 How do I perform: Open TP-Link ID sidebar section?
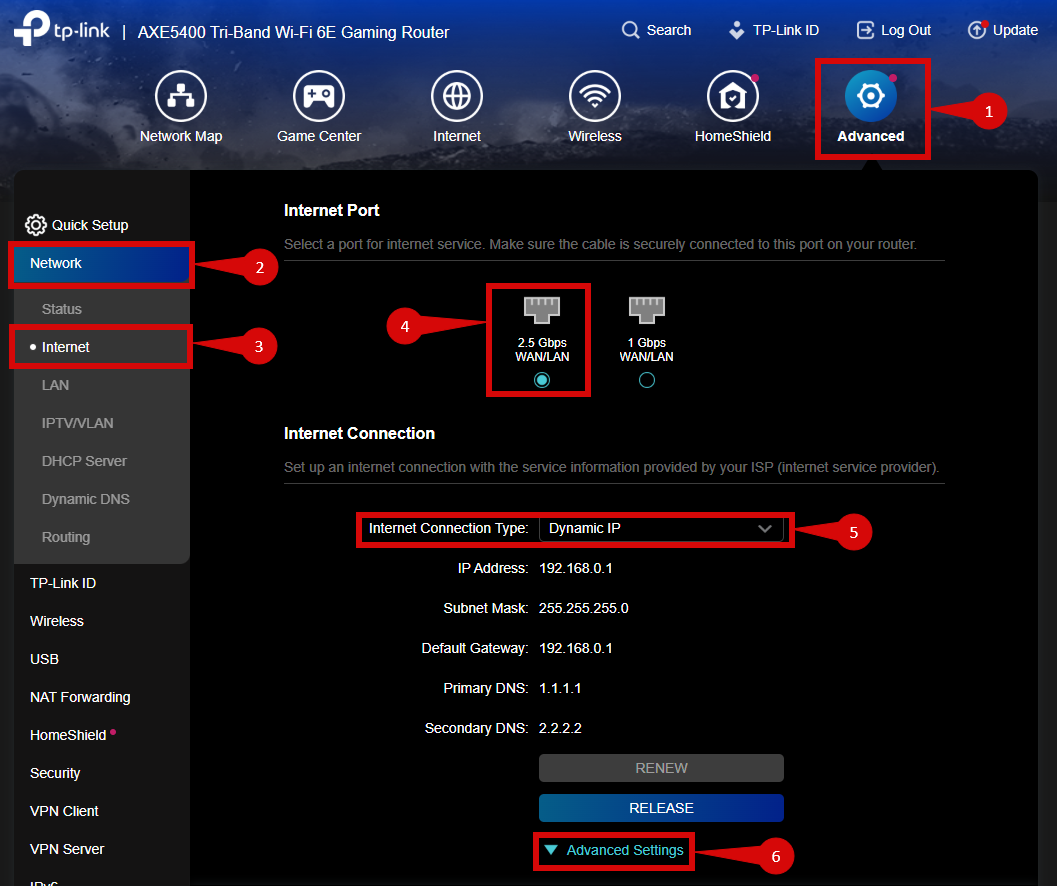tap(63, 583)
